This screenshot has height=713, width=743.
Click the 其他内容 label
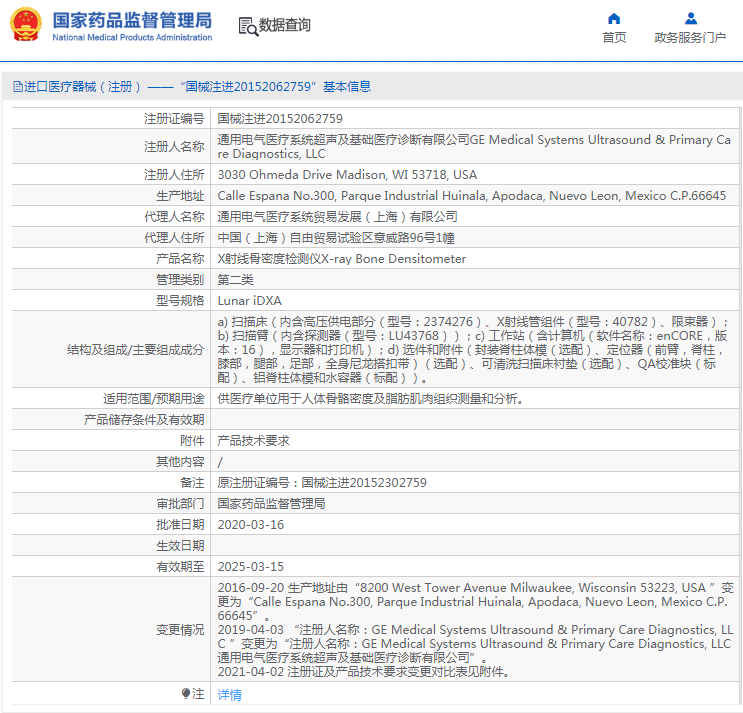(x=181, y=462)
